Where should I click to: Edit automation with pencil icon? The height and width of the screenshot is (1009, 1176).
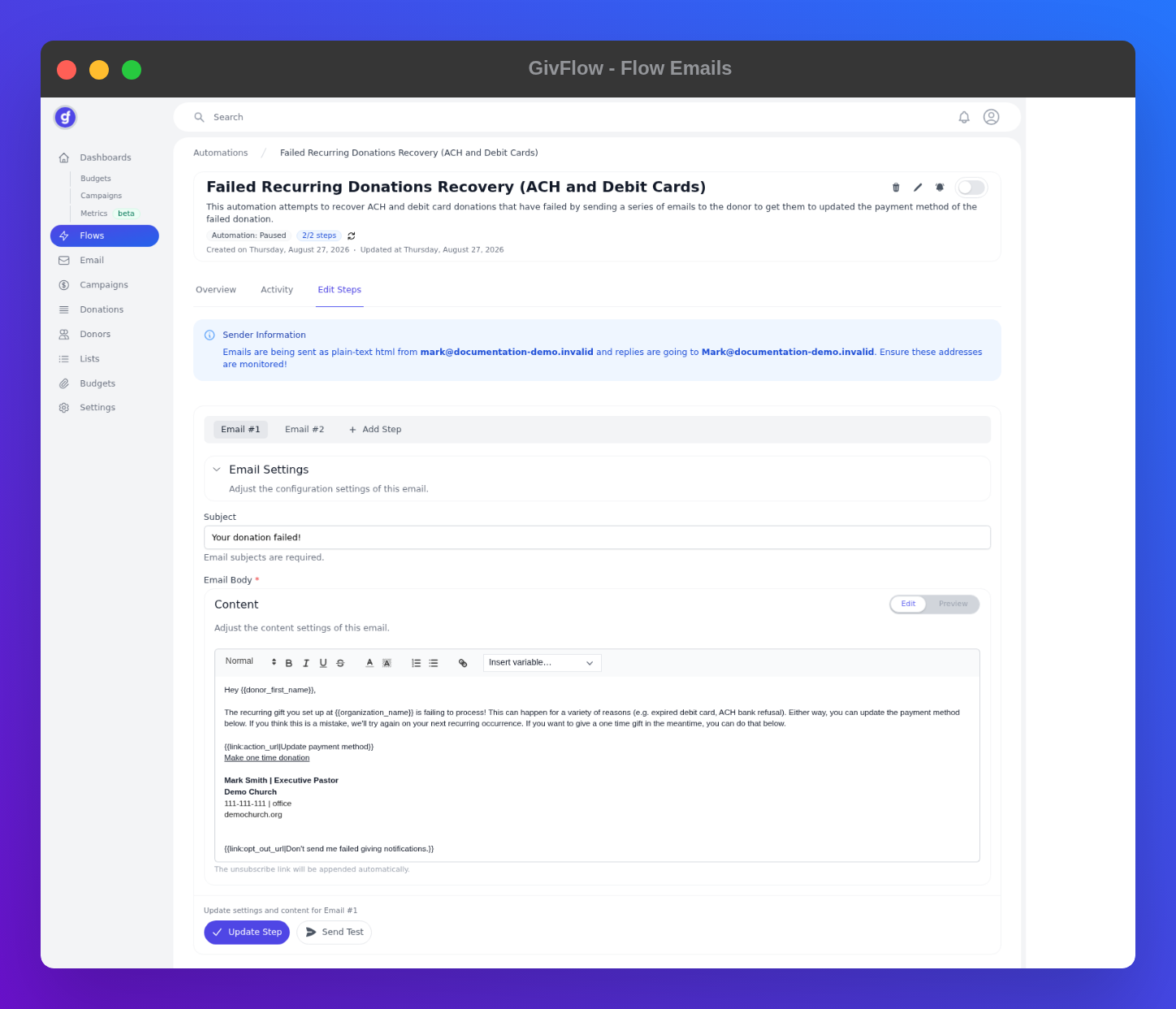tap(918, 188)
